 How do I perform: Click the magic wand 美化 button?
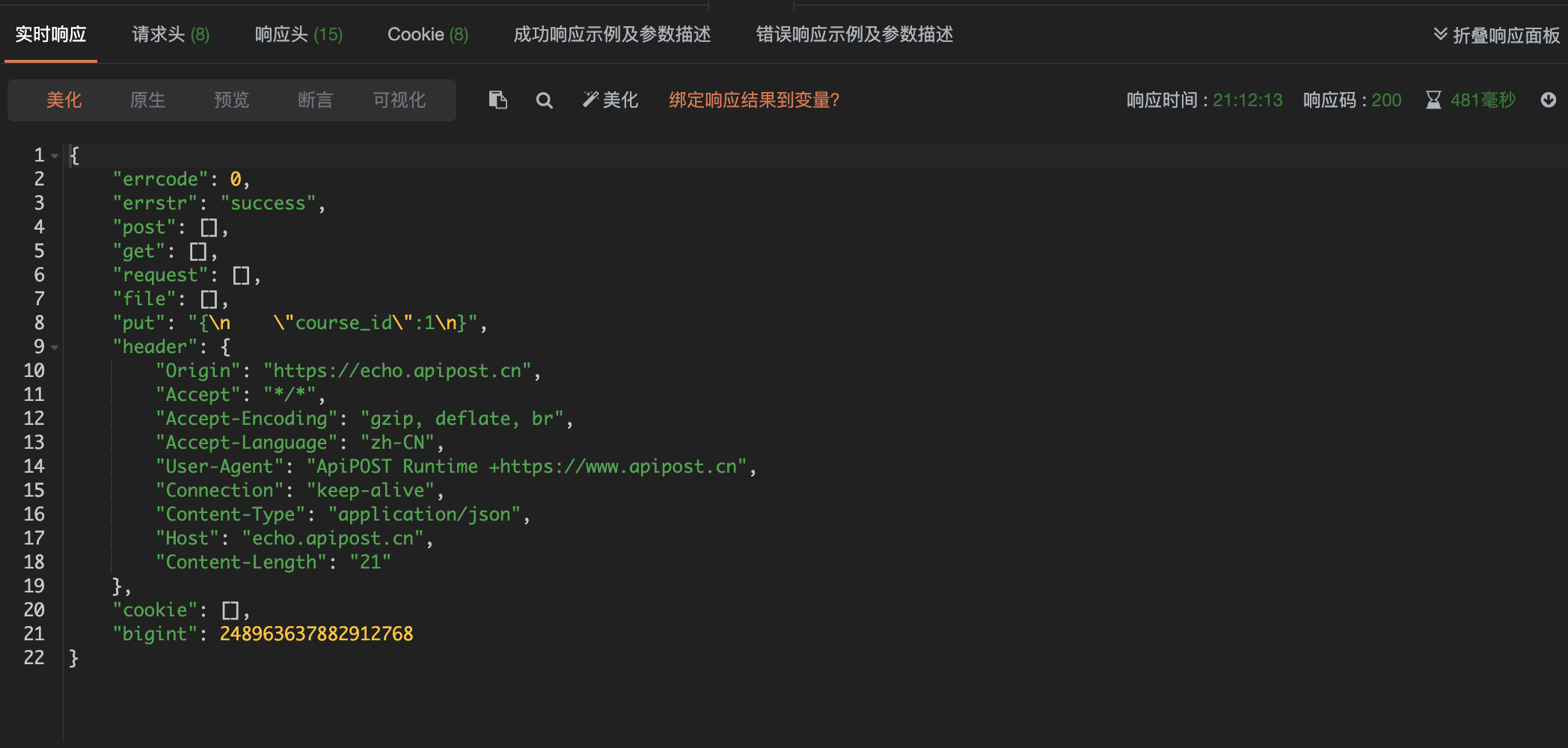click(610, 100)
